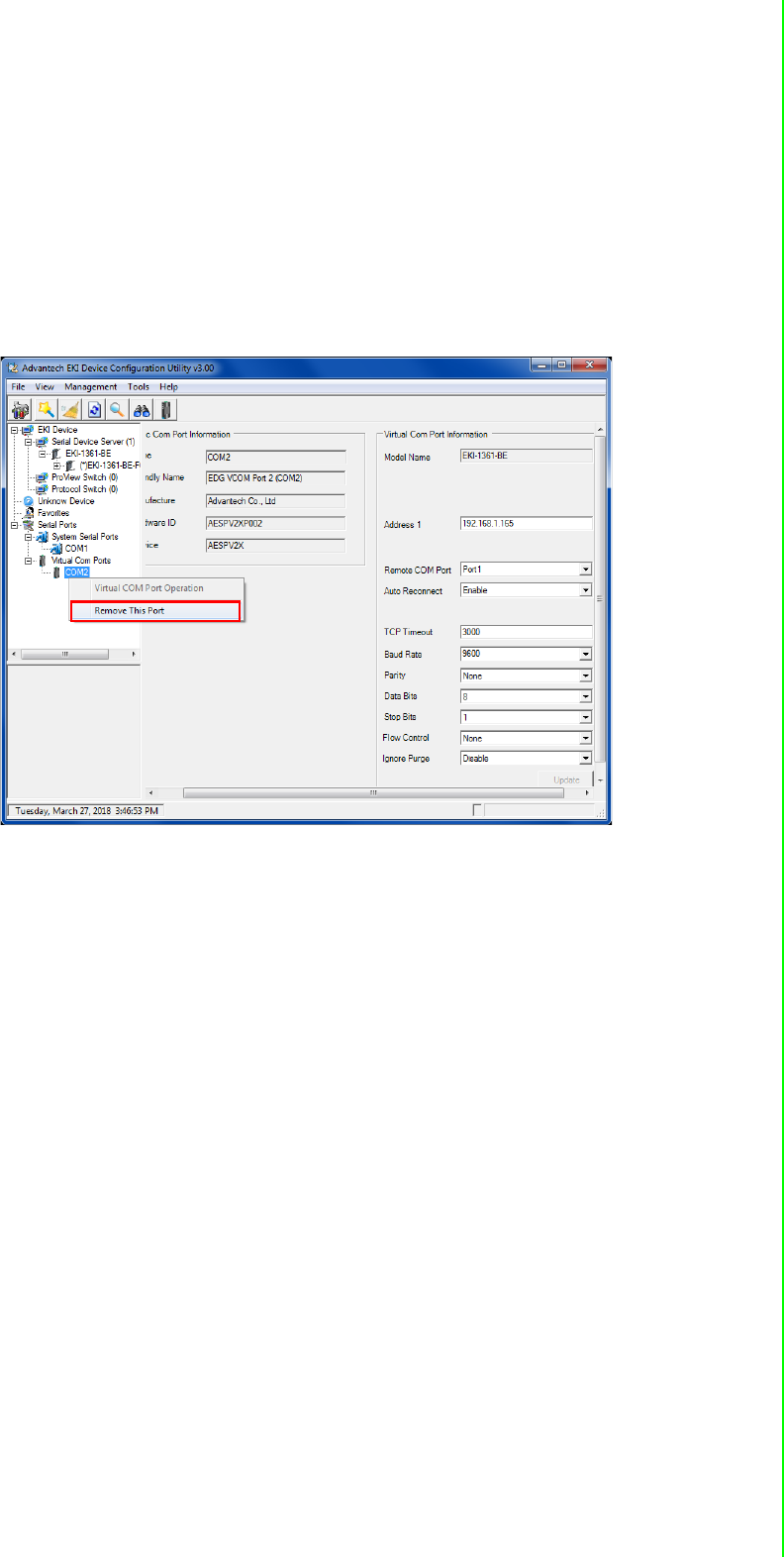Viewport: 784px width, 1557px height.
Task: Select the System Serial Ports node icon
Action: tap(43, 537)
